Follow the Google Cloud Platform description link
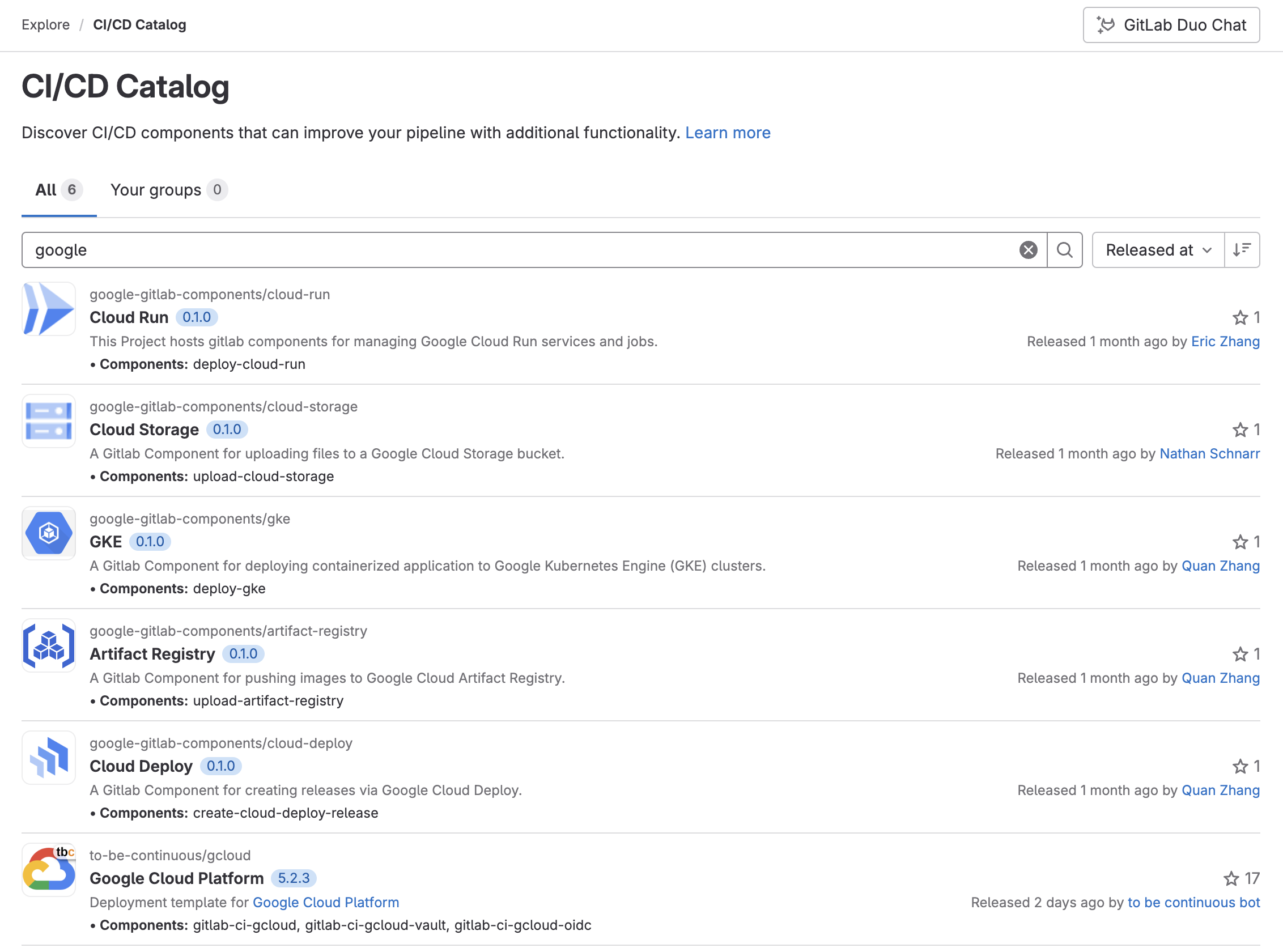The height and width of the screenshot is (952, 1283). [x=326, y=904]
